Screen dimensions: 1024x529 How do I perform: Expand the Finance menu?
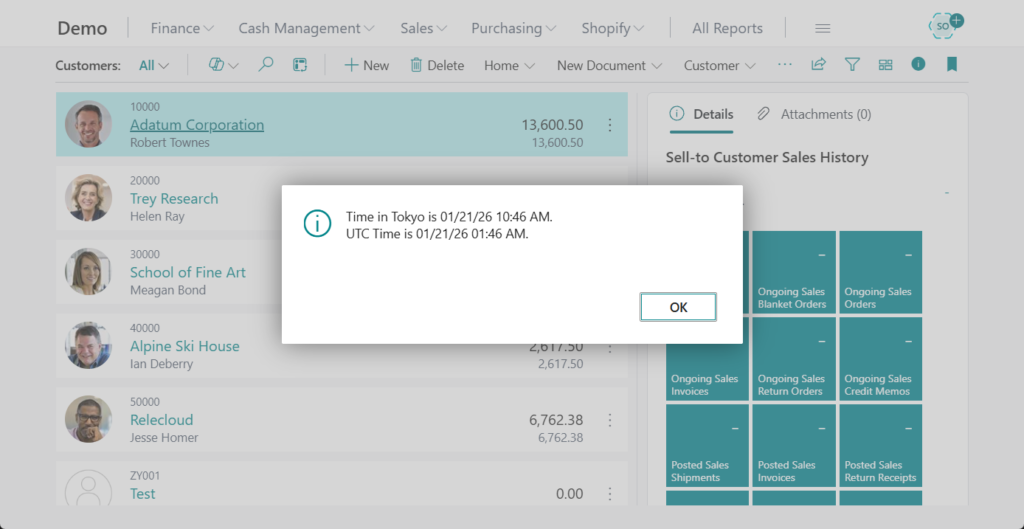(182, 28)
